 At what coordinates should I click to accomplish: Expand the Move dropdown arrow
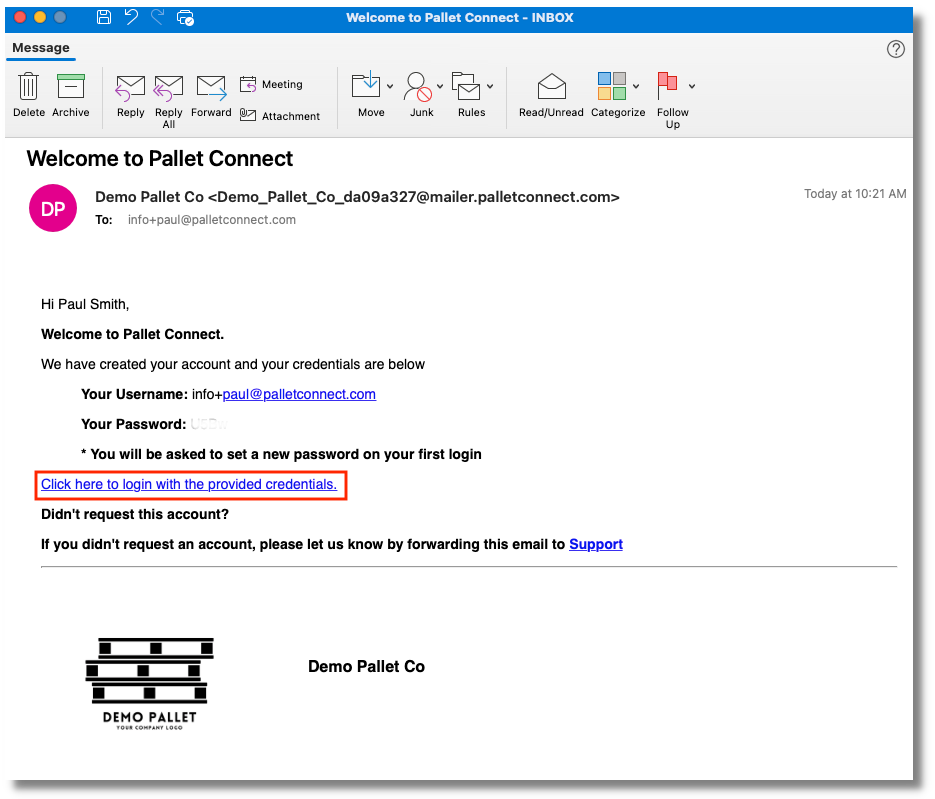point(390,86)
